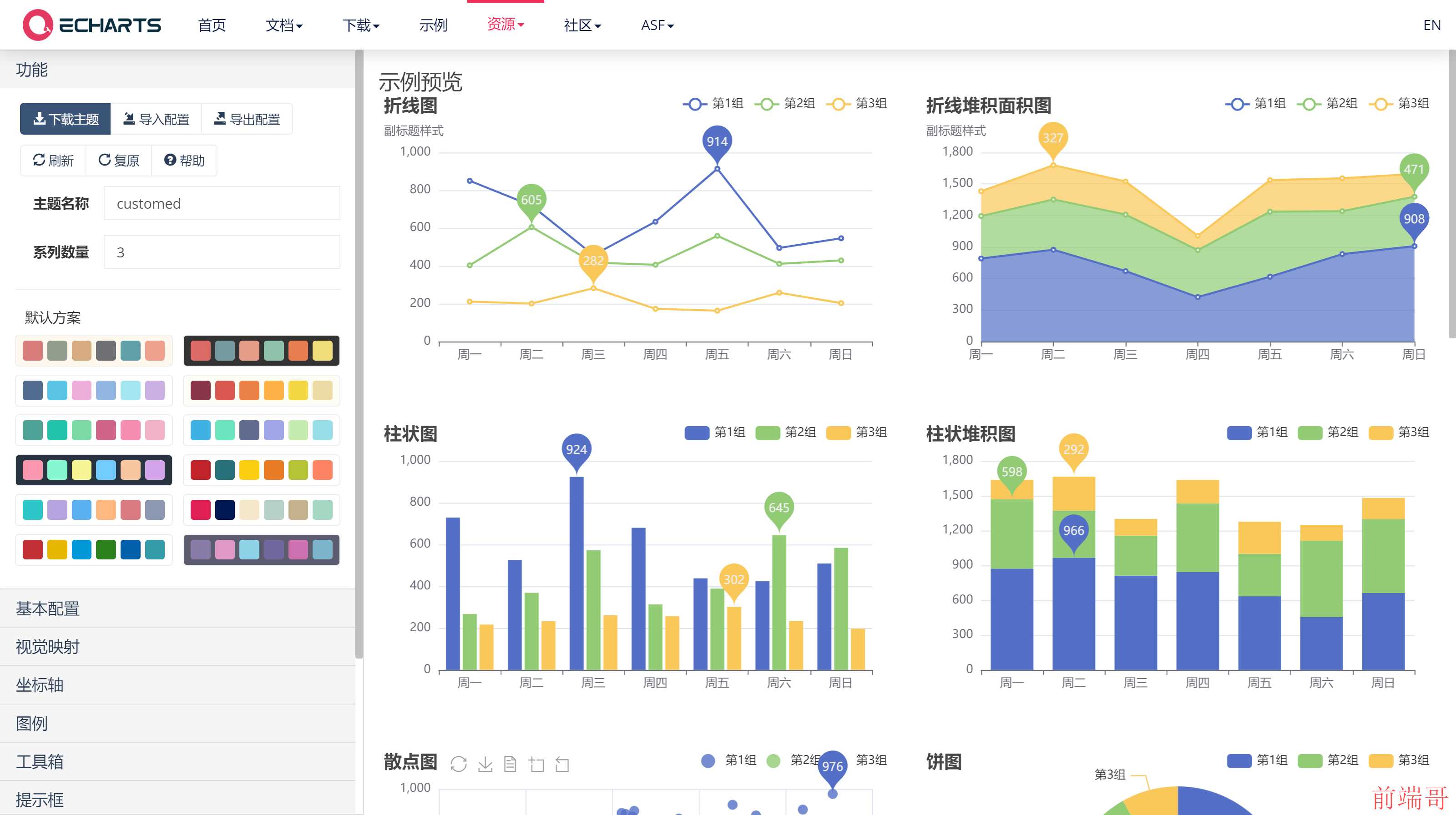Open data view icon in scatter chart toolbox
This screenshot has height=815, width=1456.
tap(511, 764)
